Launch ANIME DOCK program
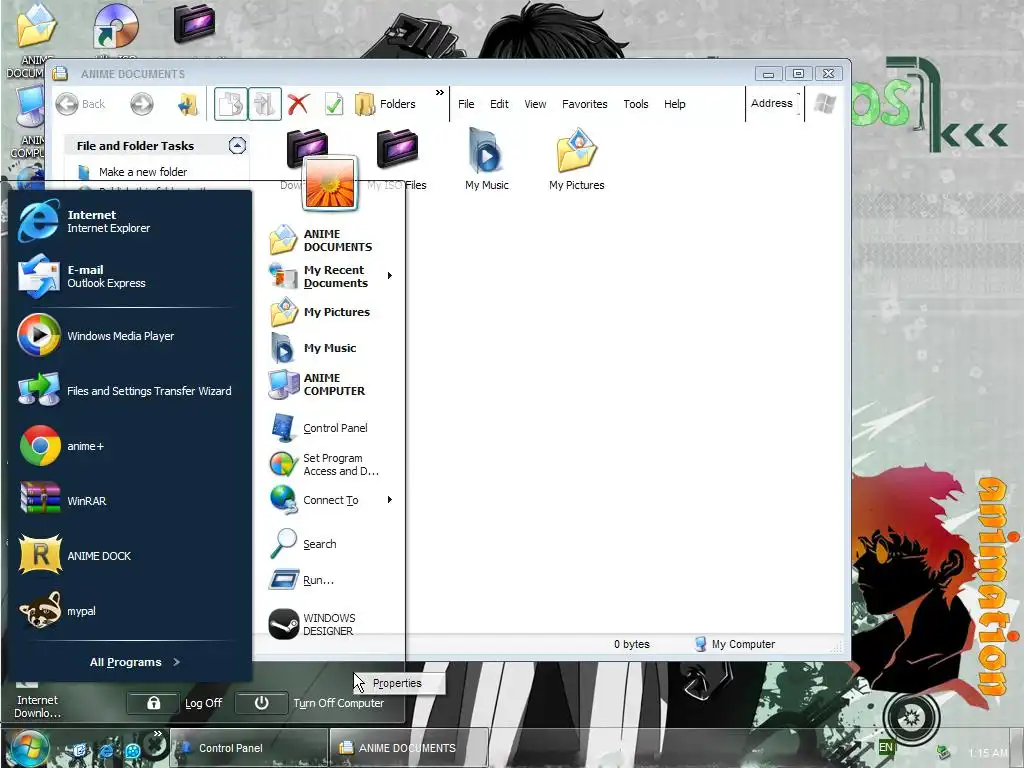The height and width of the screenshot is (768, 1024). pyautogui.click(x=128, y=556)
